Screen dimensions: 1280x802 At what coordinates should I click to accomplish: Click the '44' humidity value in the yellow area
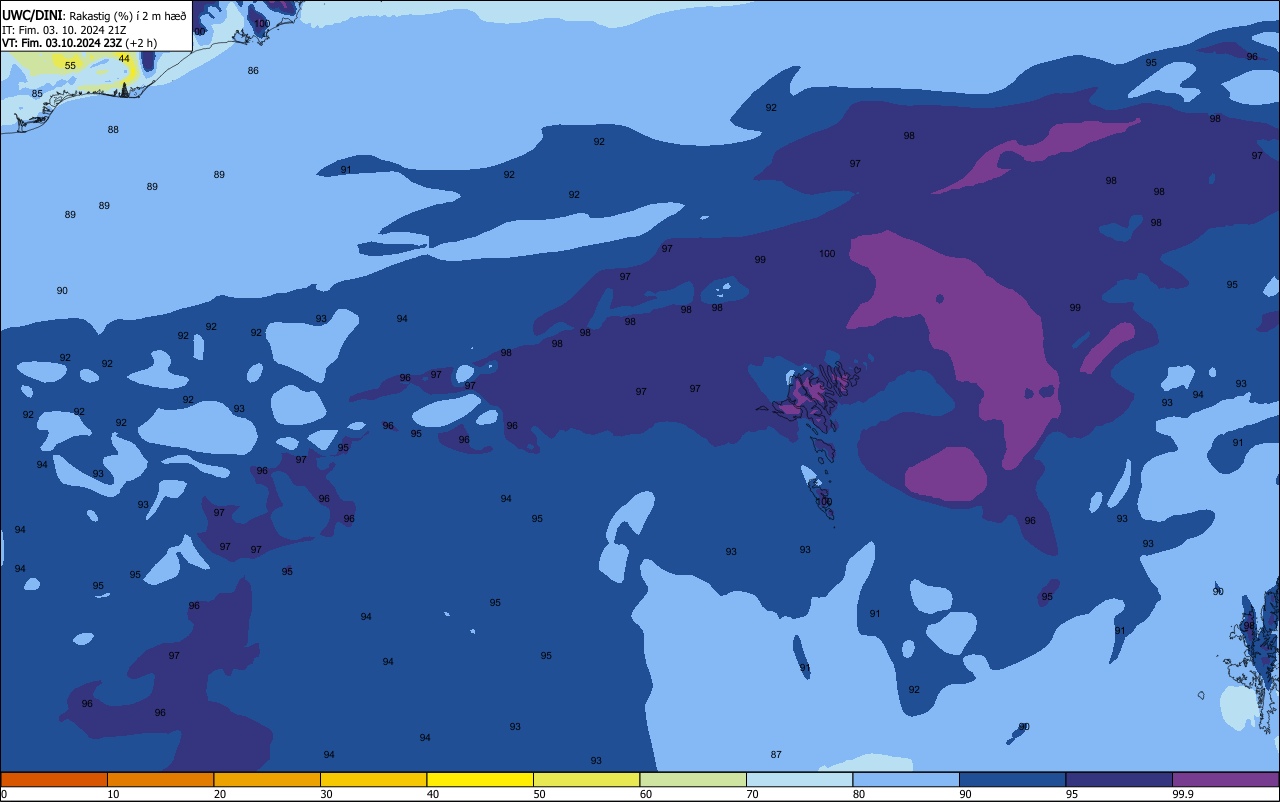[124, 58]
